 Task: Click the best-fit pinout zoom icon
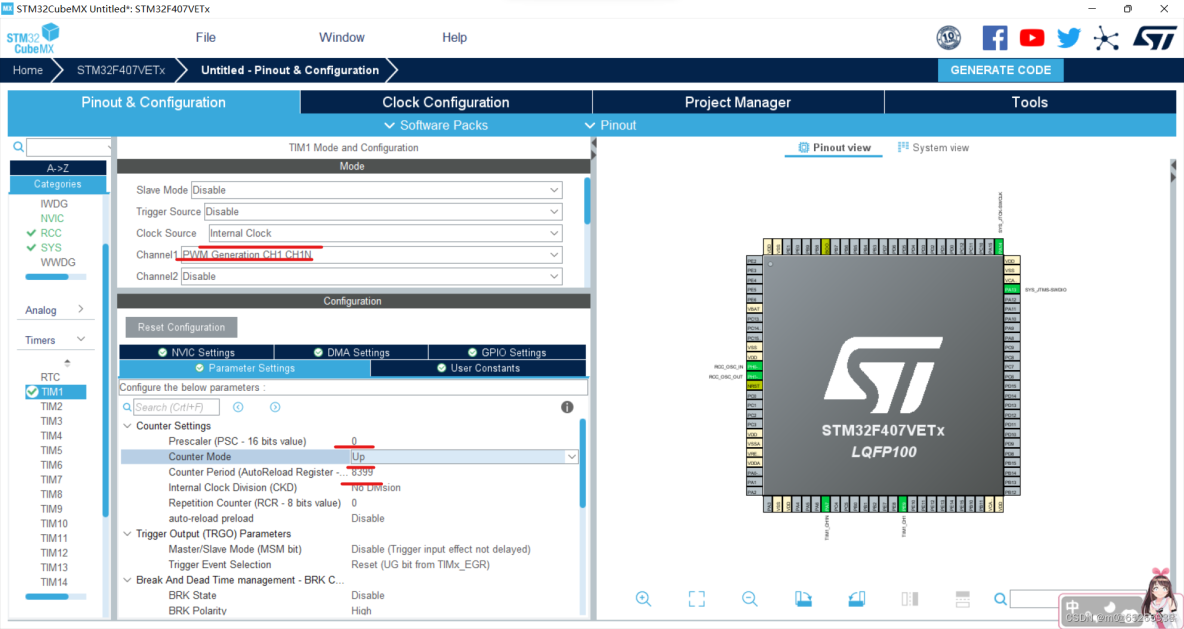(696, 598)
